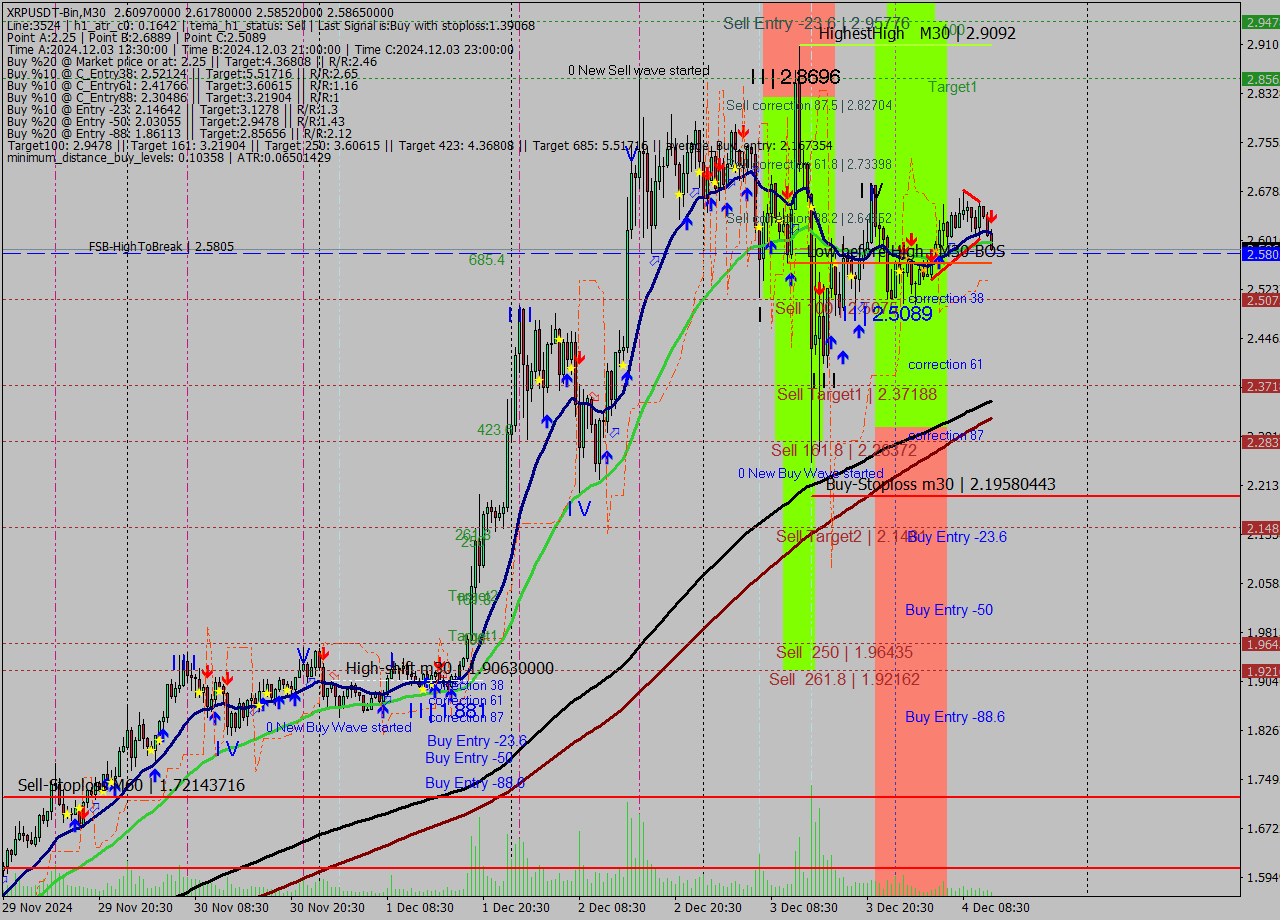Viewport: 1280px width, 920px height.
Task: Click 'Sell correction 38.2 | 2.64352' label
Action: pos(809,218)
